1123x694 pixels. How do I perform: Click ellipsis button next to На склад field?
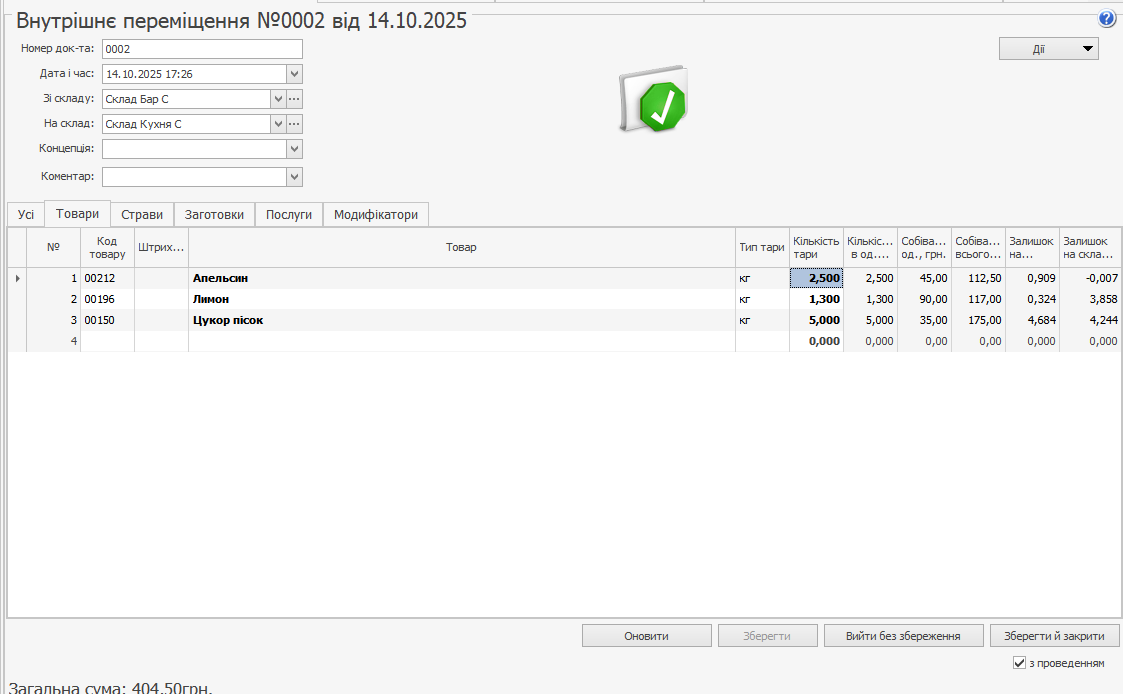point(294,124)
